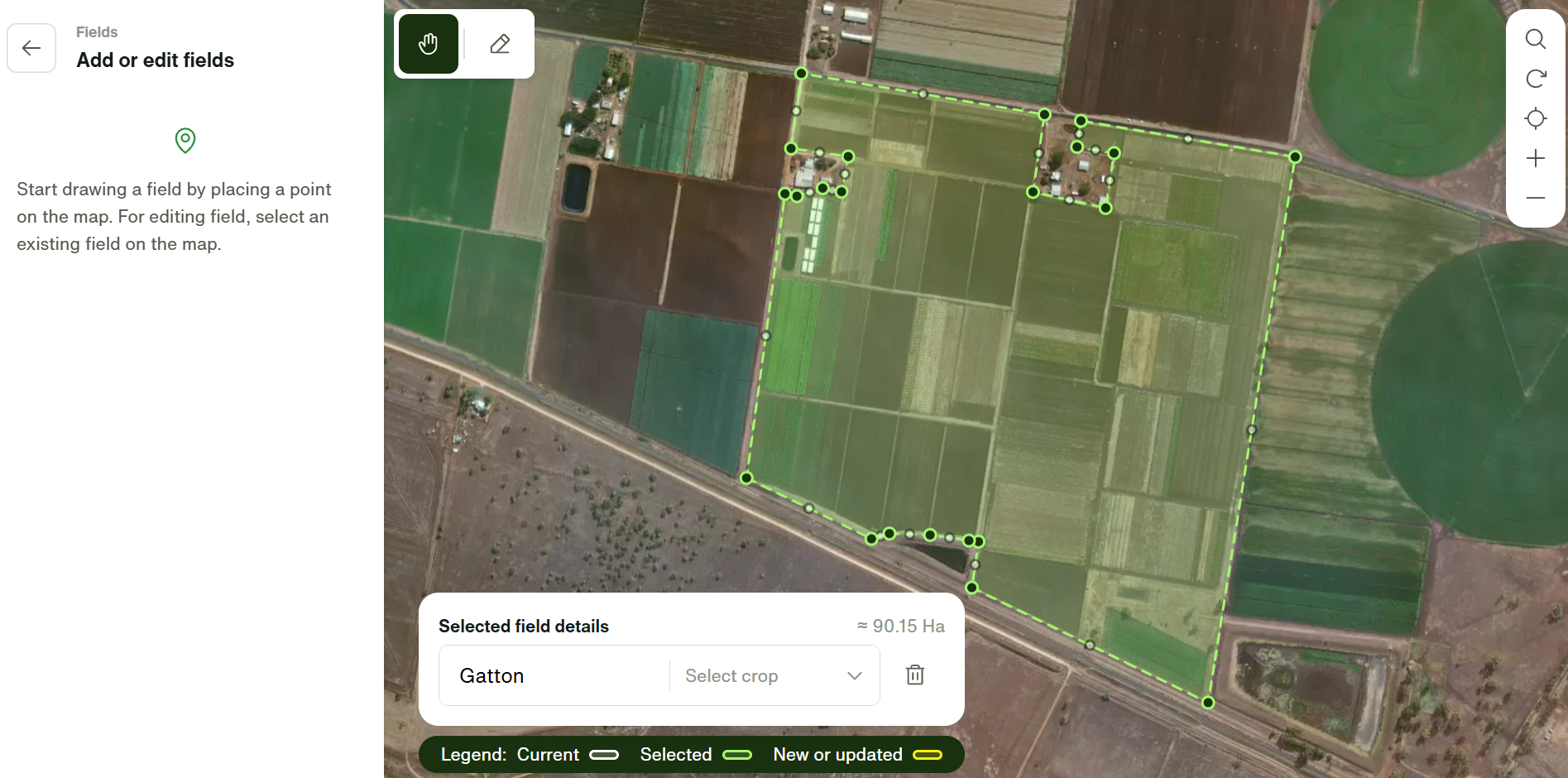
Task: Zoom out of the map
Action: [1535, 198]
